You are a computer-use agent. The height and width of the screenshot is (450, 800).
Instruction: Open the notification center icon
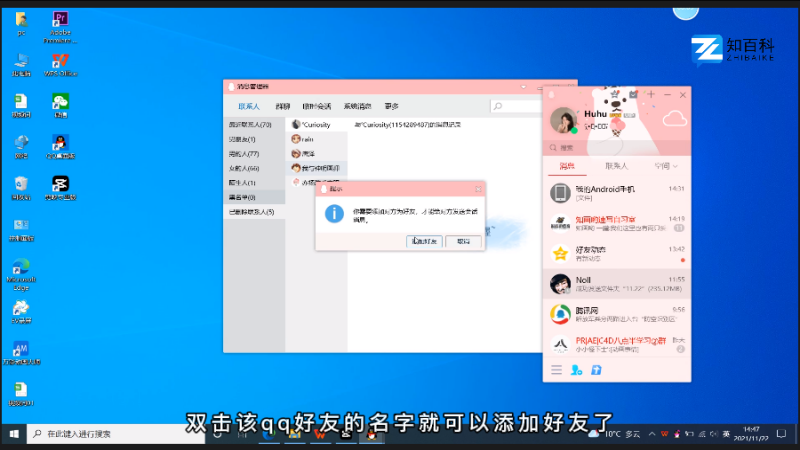pyautogui.click(x=781, y=434)
